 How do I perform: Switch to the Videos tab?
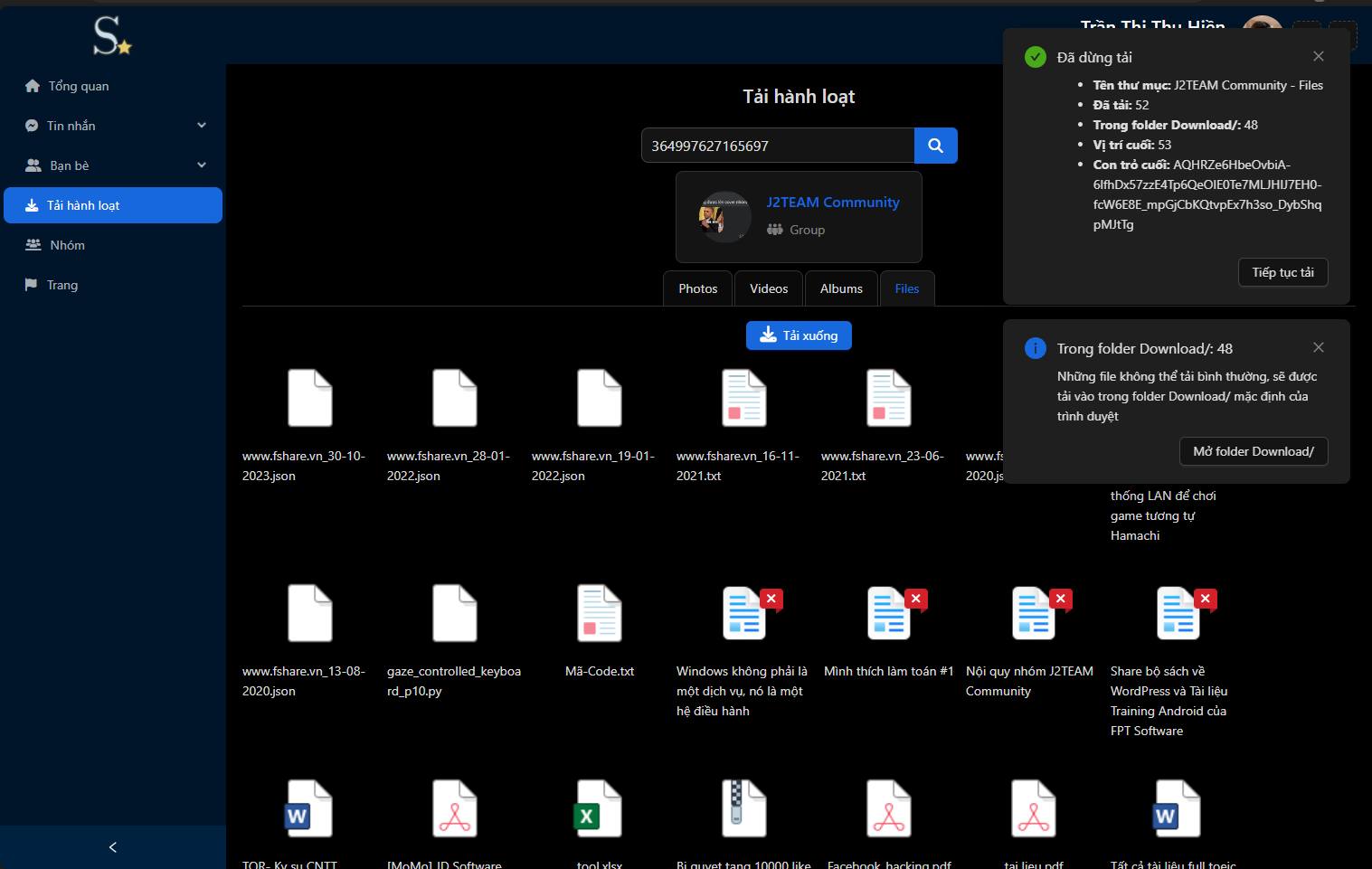point(769,288)
